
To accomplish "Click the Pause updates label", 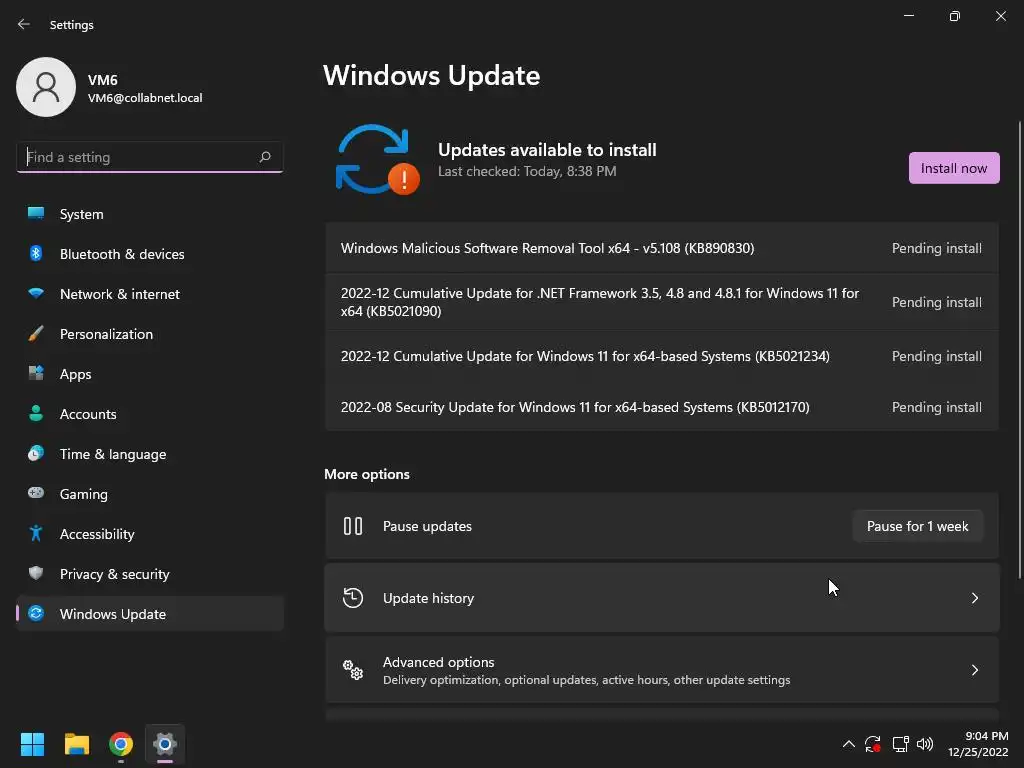I will coord(427,526).
